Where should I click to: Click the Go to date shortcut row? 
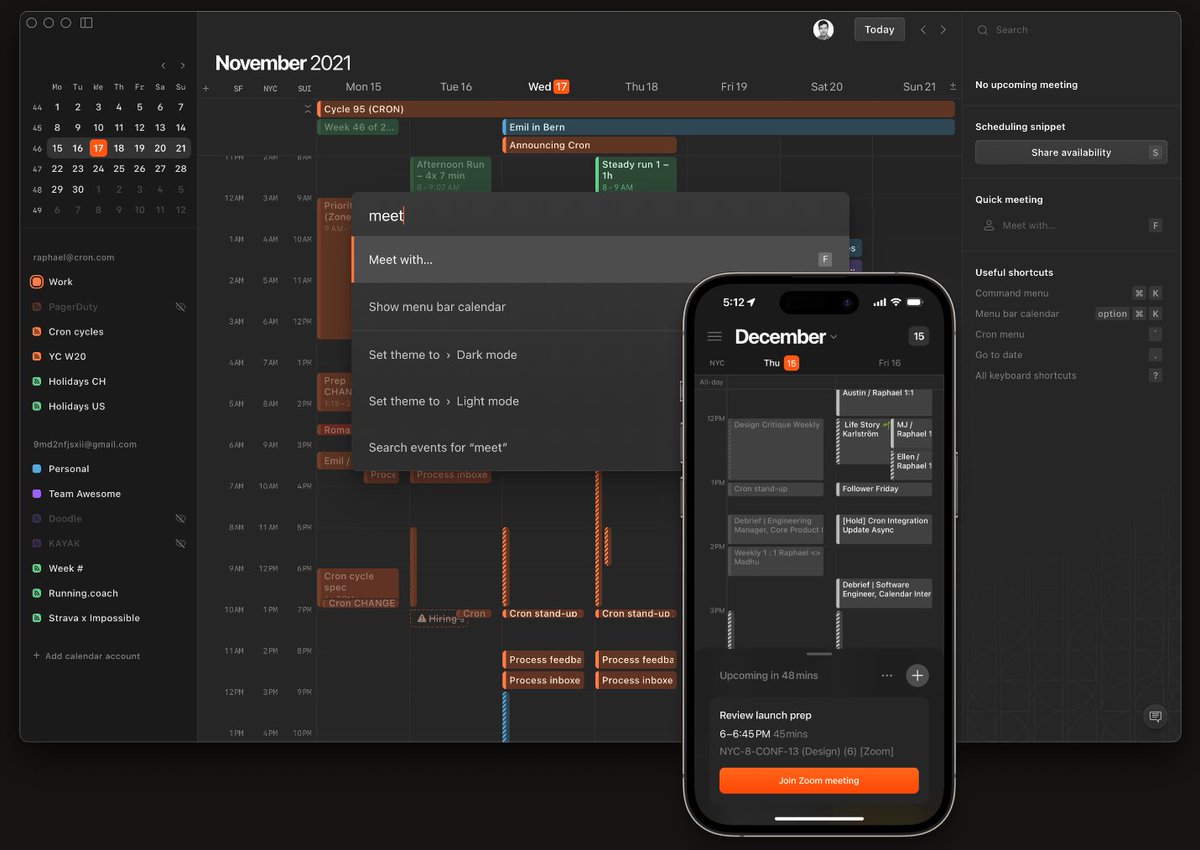pos(1068,355)
